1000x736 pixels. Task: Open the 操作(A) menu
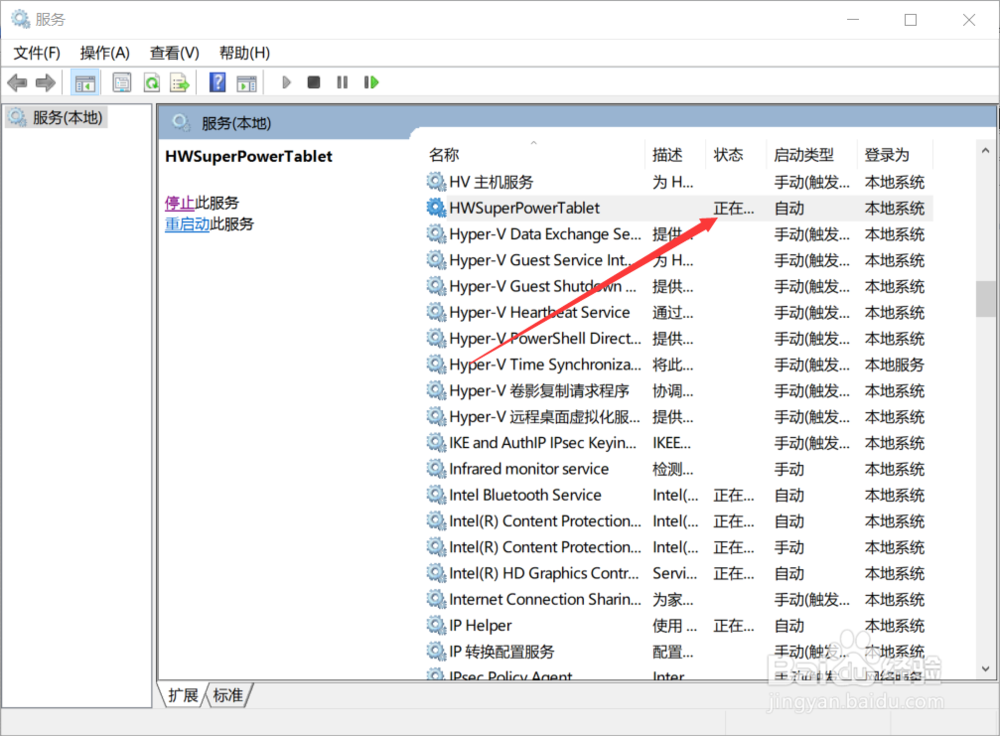click(x=105, y=53)
